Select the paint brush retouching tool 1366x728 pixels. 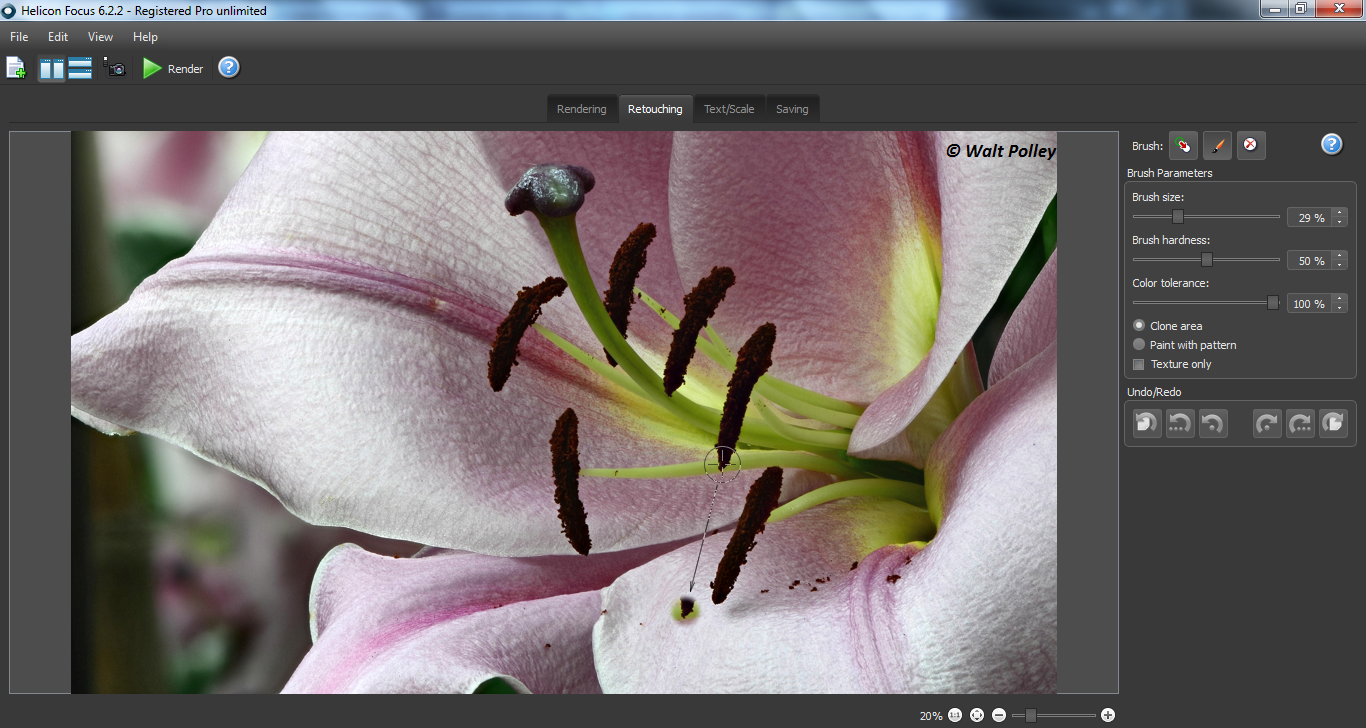(1217, 145)
